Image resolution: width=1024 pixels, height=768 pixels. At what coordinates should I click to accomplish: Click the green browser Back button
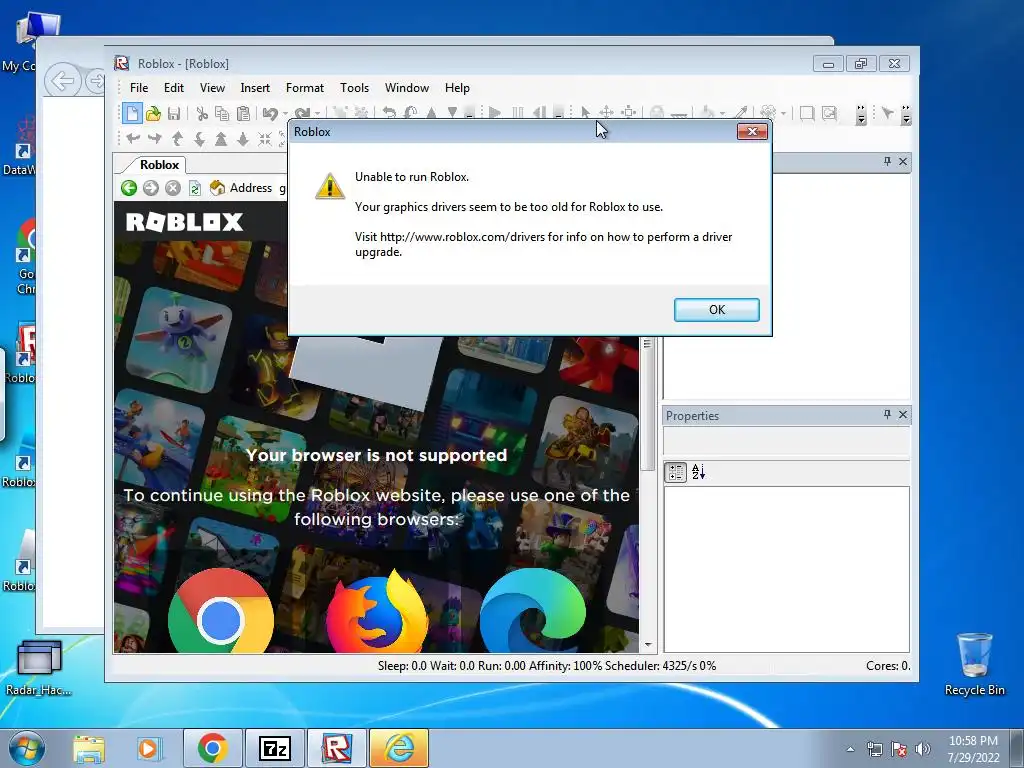[x=129, y=188]
